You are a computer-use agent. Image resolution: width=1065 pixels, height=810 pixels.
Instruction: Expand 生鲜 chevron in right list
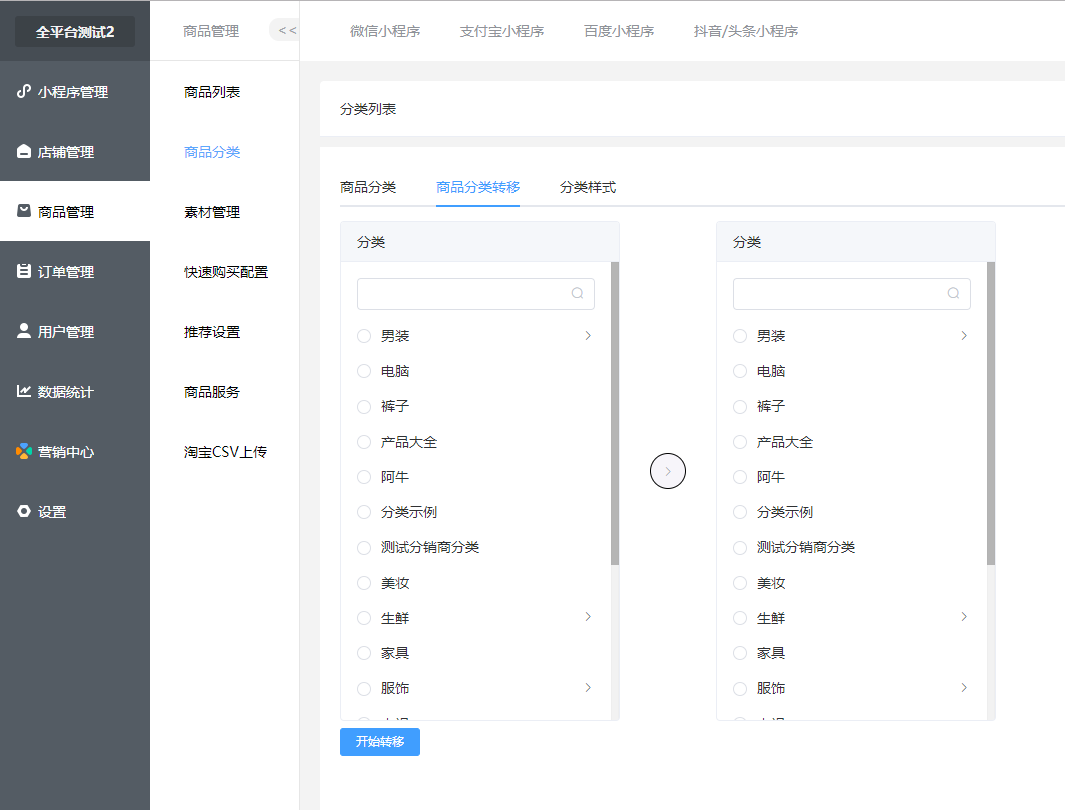coord(964,617)
